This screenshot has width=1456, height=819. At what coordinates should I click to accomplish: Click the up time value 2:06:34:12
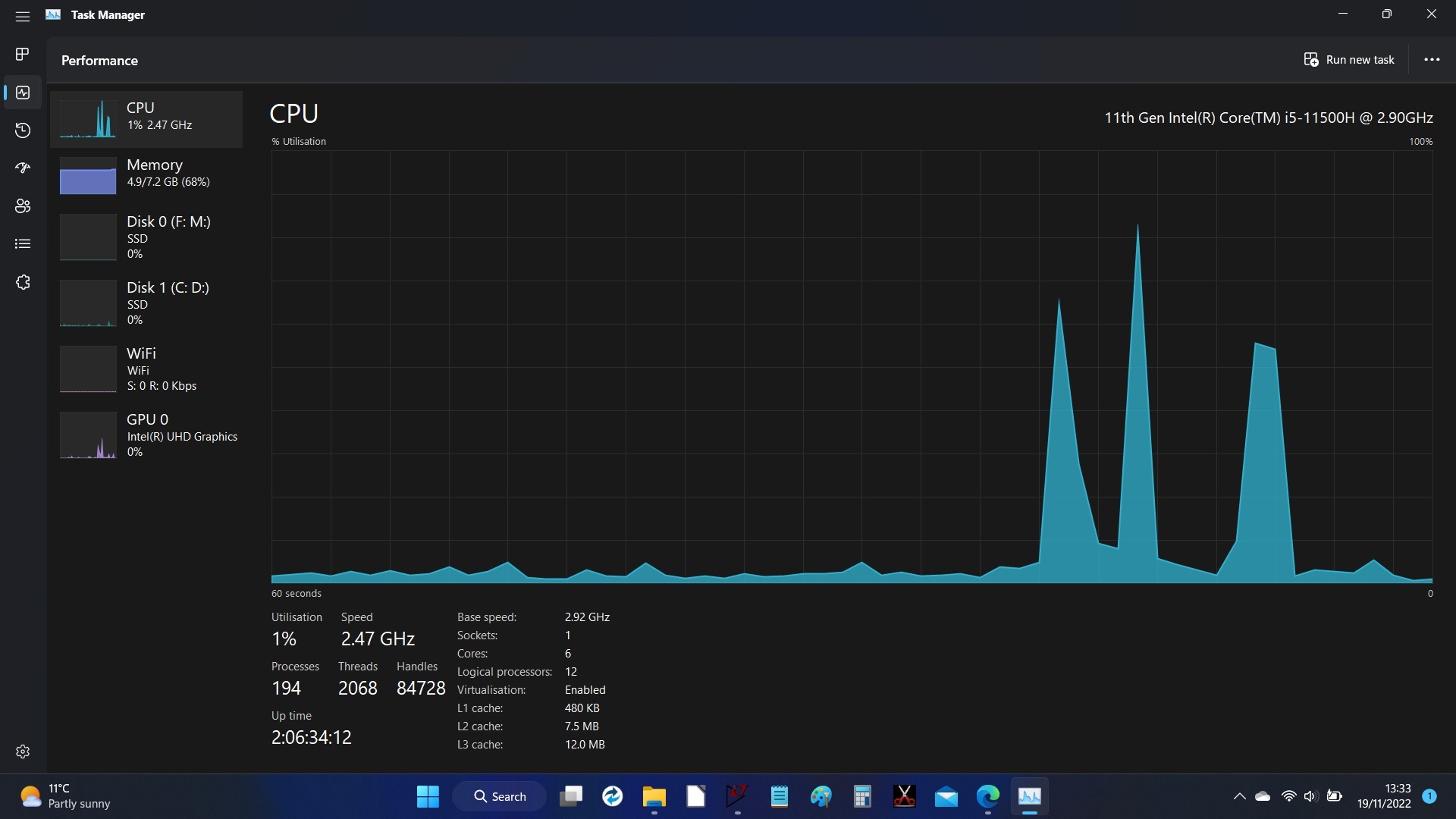pyautogui.click(x=312, y=738)
